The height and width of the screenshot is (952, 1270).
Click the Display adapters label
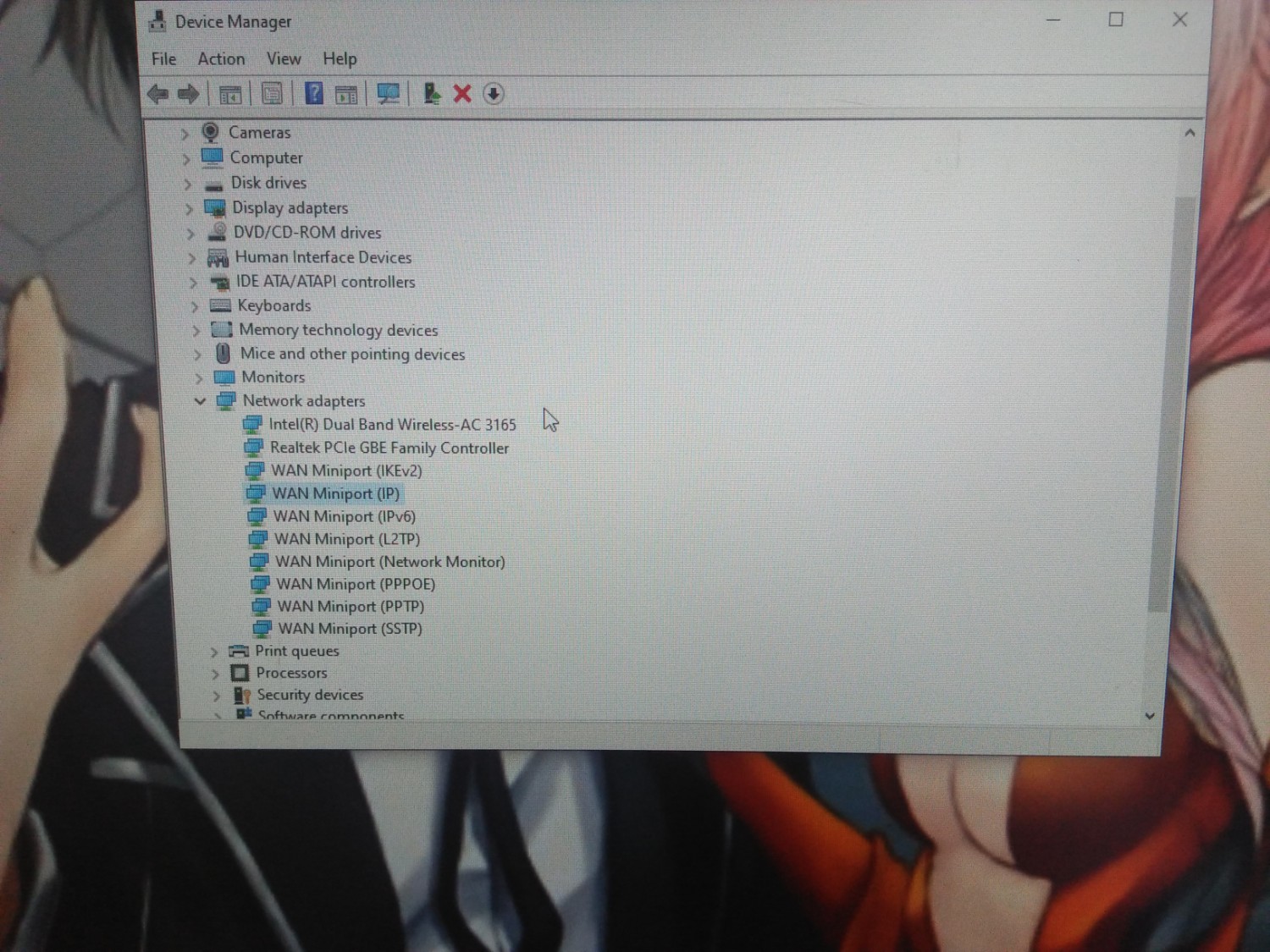click(x=290, y=208)
